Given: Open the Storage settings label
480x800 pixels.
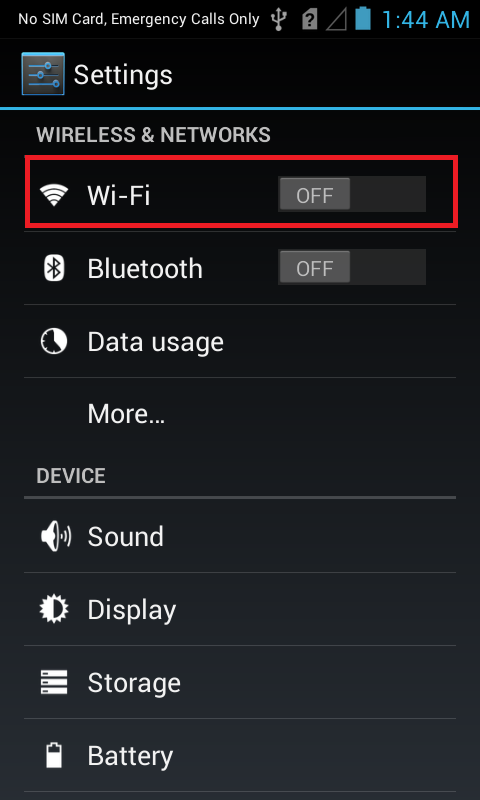Looking at the screenshot, I should coord(134,683).
